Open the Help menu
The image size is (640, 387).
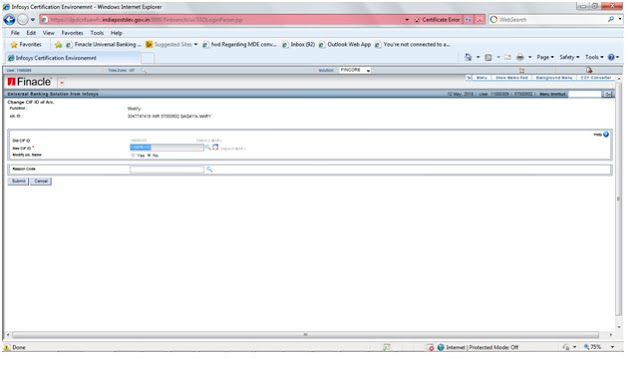pyautogui.click(x=116, y=33)
